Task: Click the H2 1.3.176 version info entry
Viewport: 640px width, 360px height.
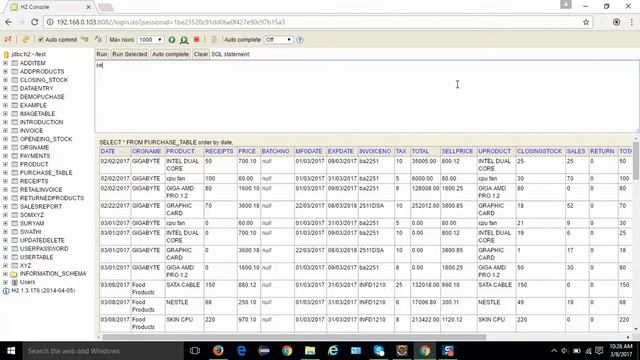Action: click(x=43, y=291)
